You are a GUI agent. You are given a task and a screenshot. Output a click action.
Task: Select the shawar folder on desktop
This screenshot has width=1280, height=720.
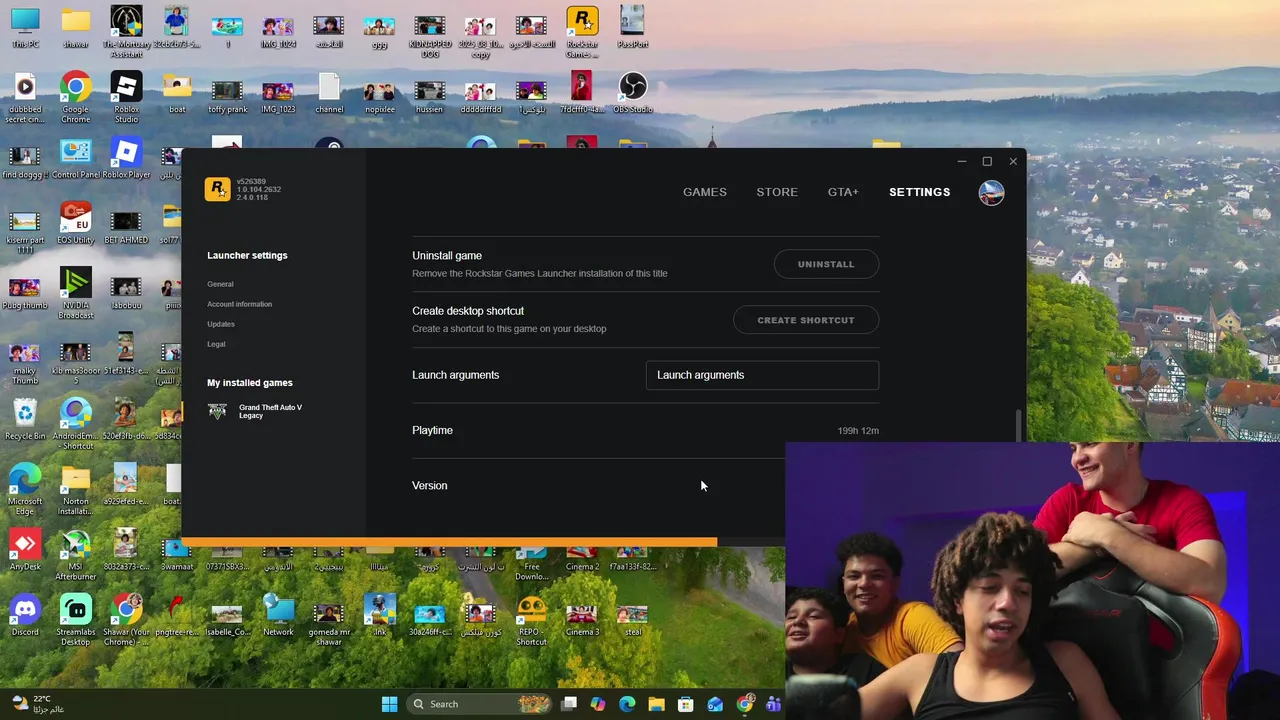click(x=76, y=28)
